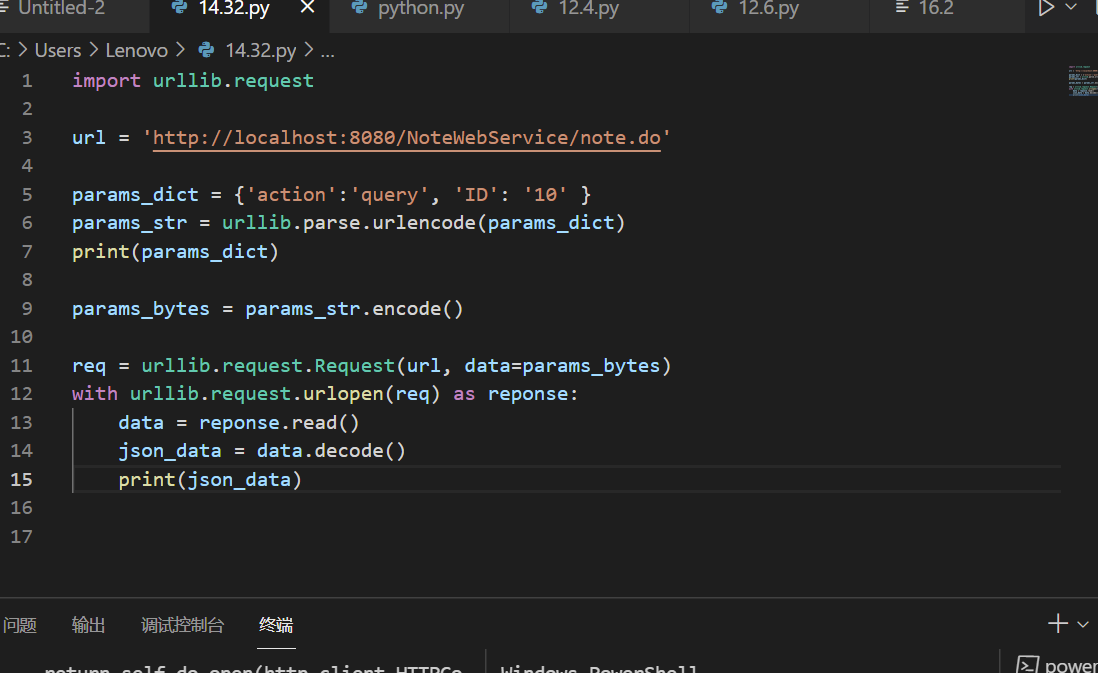The width and height of the screenshot is (1098, 673).
Task: Close the 14.32.py editor tab
Action: point(307,9)
